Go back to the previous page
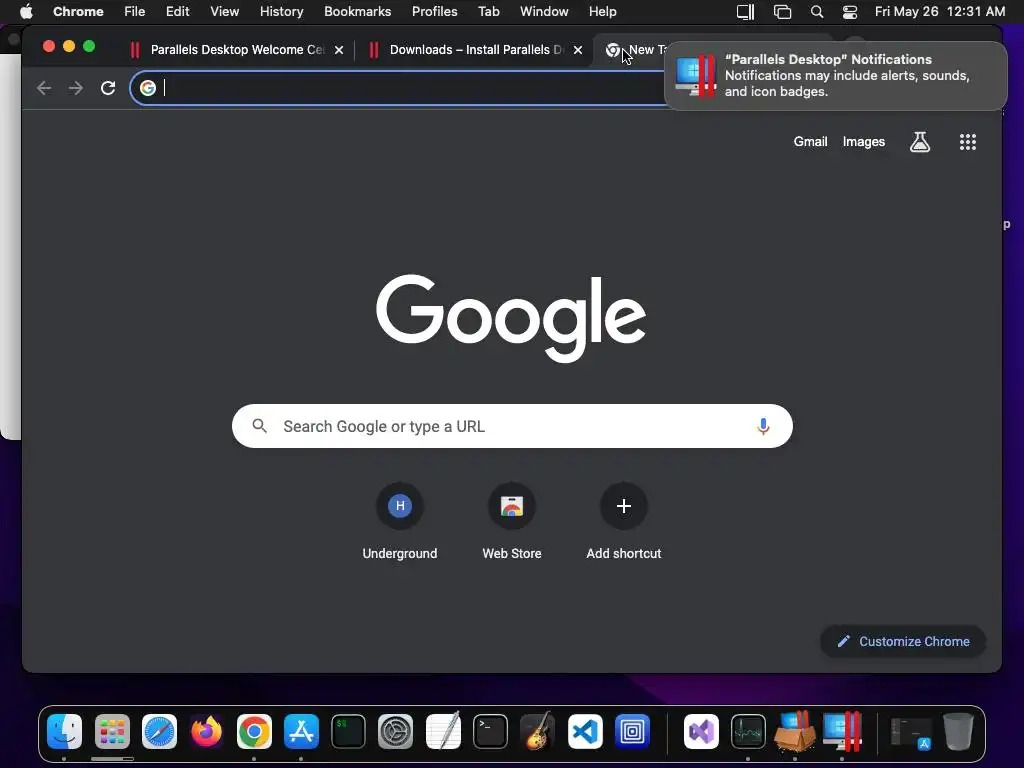 pyautogui.click(x=44, y=88)
